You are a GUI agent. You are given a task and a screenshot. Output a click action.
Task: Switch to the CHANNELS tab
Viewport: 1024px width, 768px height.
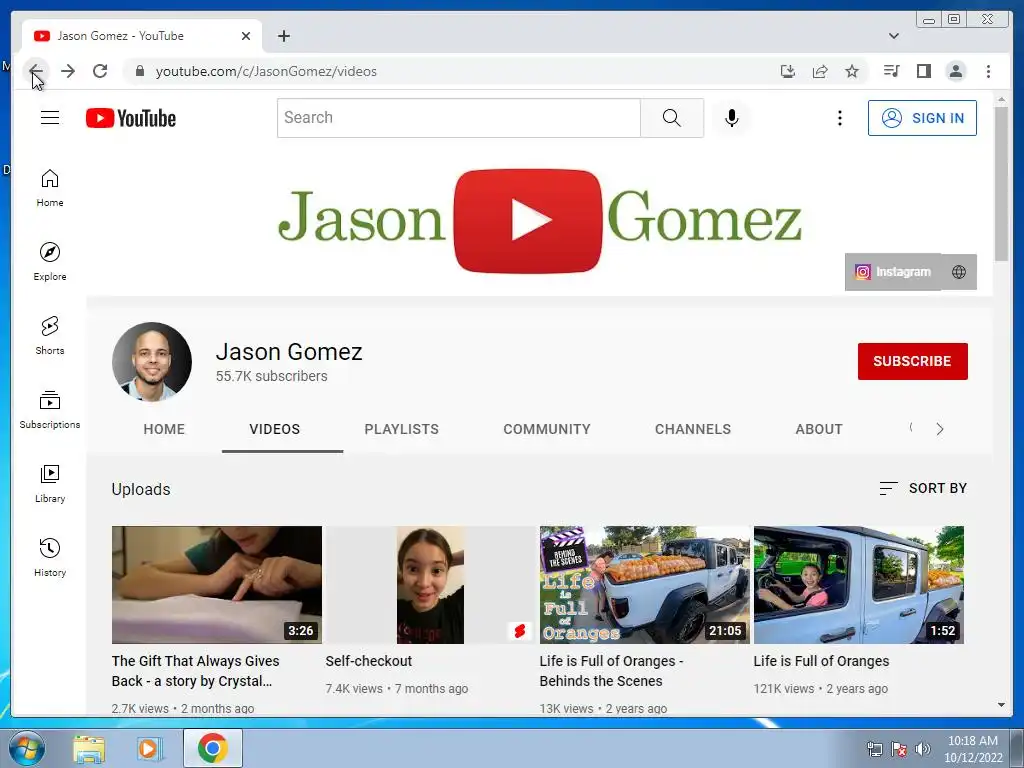tap(692, 429)
